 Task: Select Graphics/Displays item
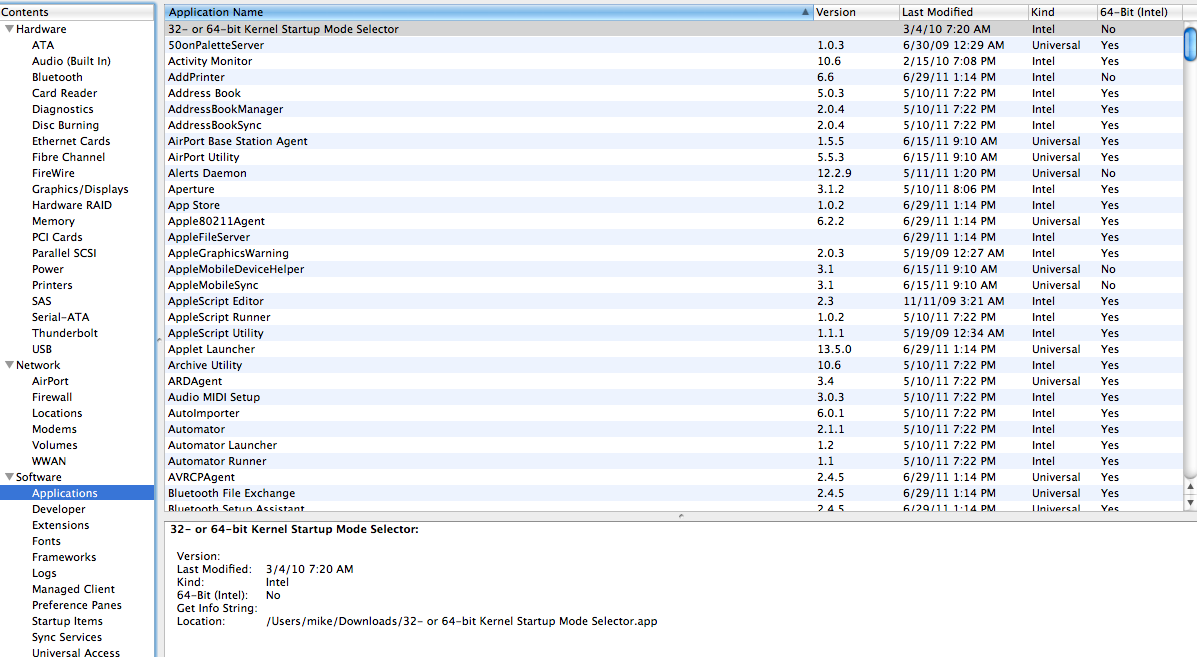pos(80,189)
